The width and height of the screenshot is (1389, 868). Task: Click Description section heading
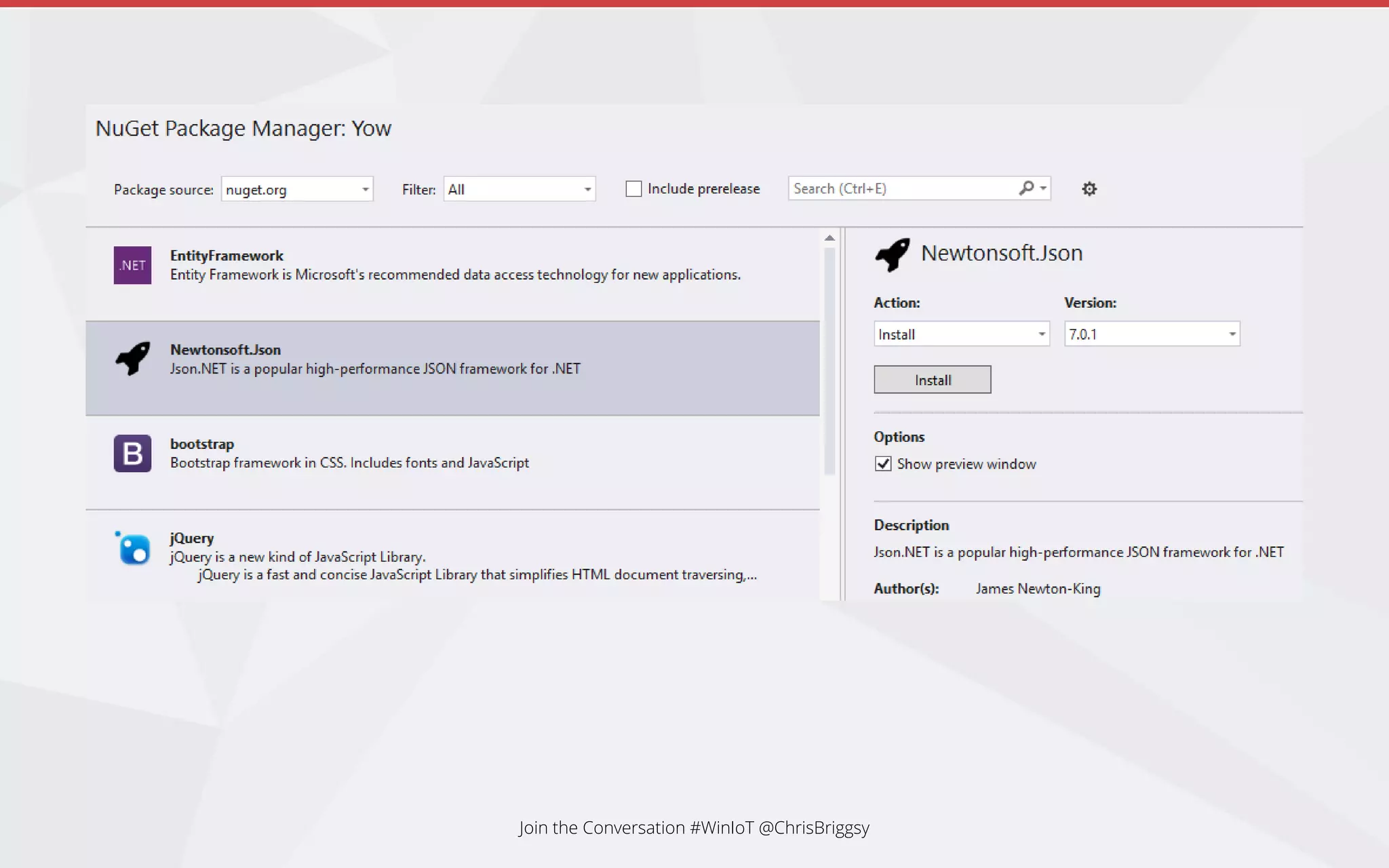[x=911, y=525]
